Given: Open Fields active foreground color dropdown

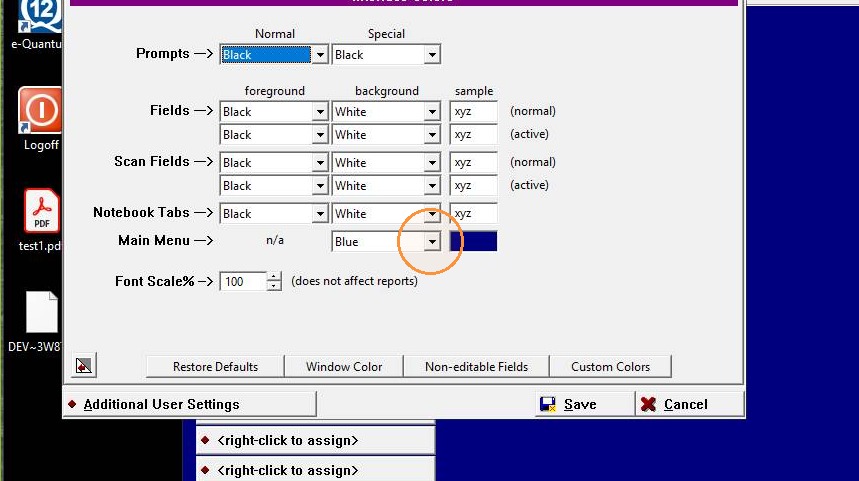Looking at the screenshot, I should click(x=320, y=135).
